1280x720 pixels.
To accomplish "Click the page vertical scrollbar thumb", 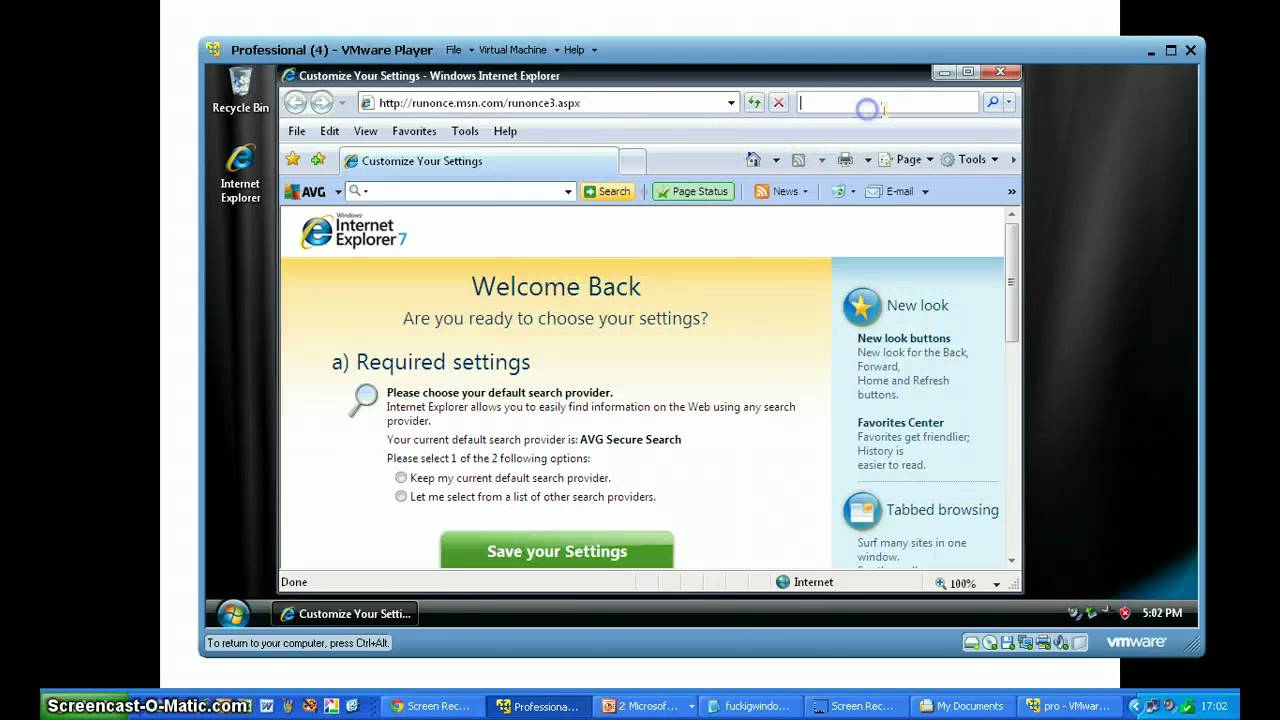I will [x=1012, y=282].
